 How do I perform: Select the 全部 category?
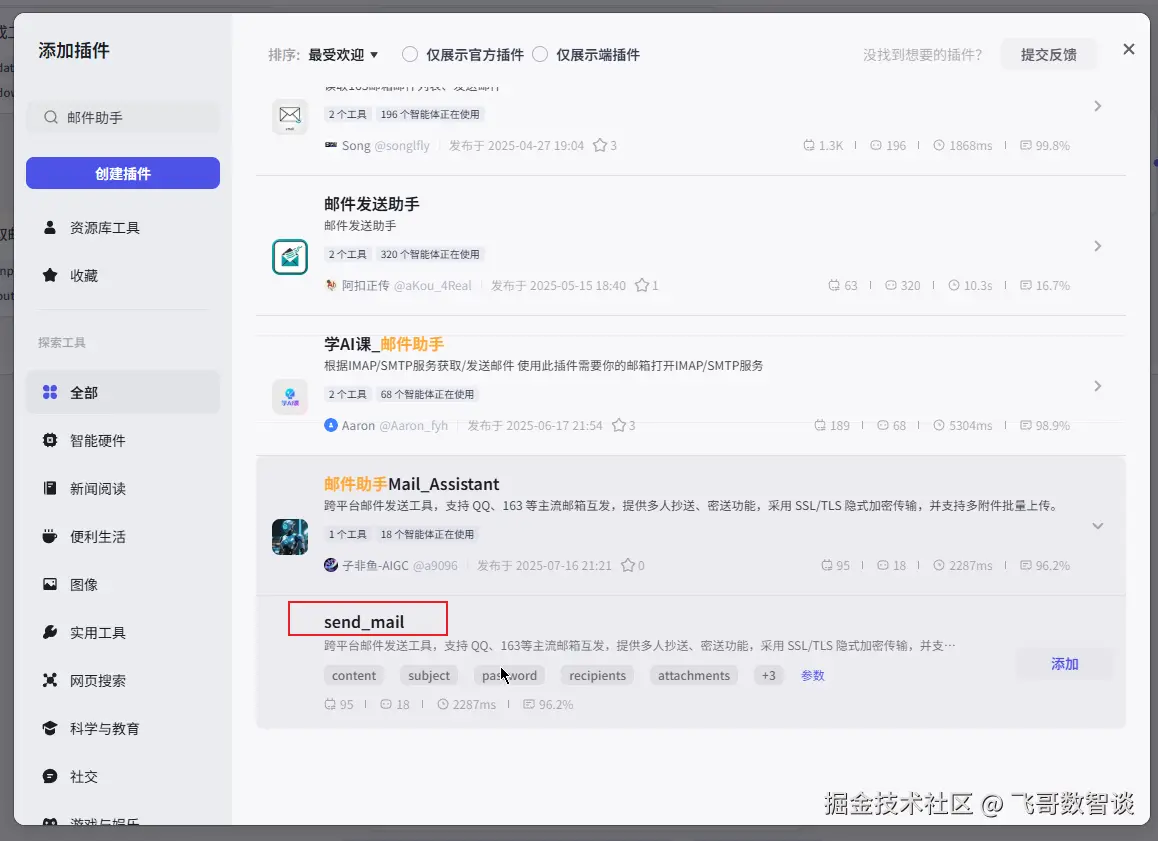point(123,393)
